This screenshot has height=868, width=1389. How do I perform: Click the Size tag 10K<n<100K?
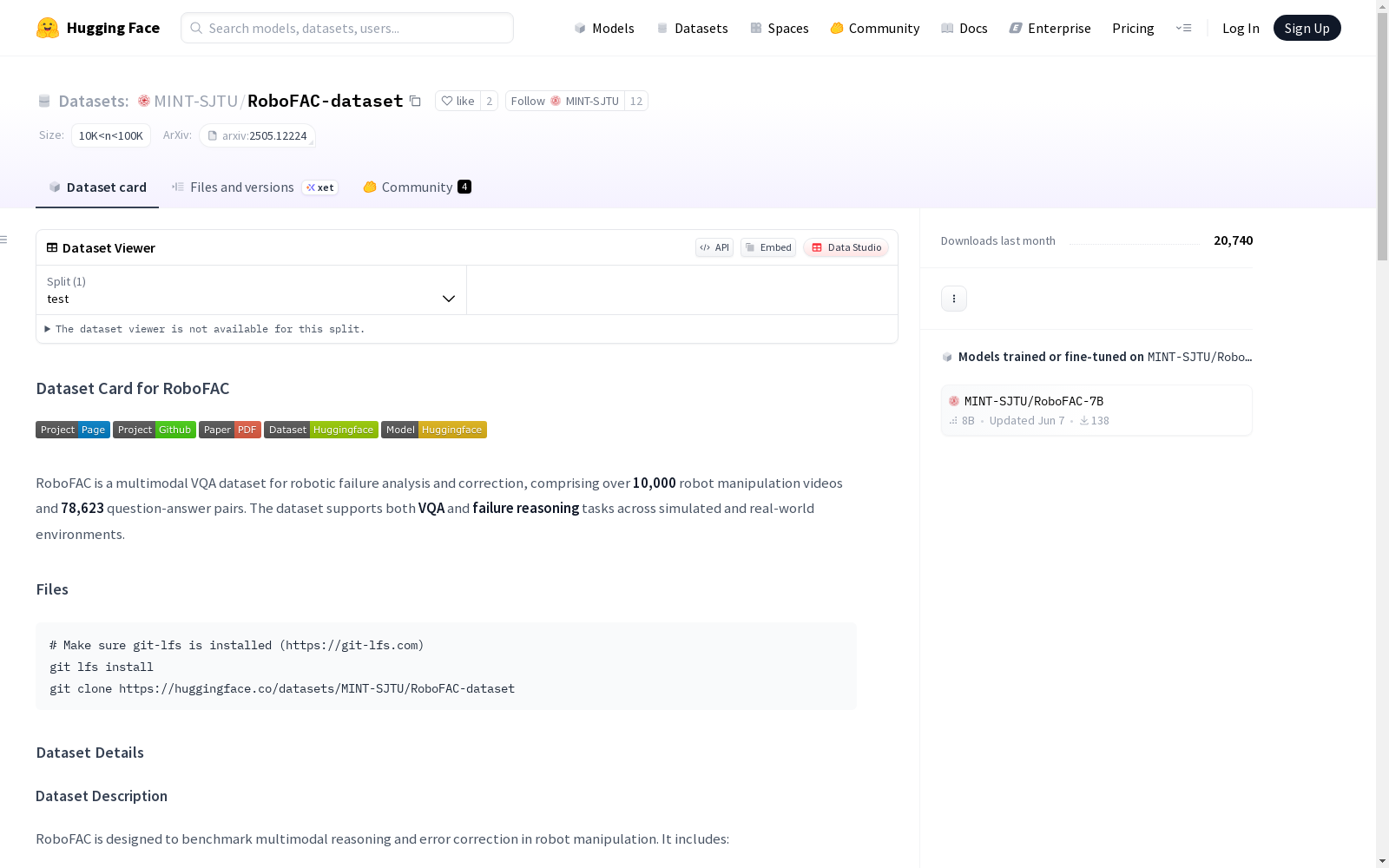pos(111,135)
